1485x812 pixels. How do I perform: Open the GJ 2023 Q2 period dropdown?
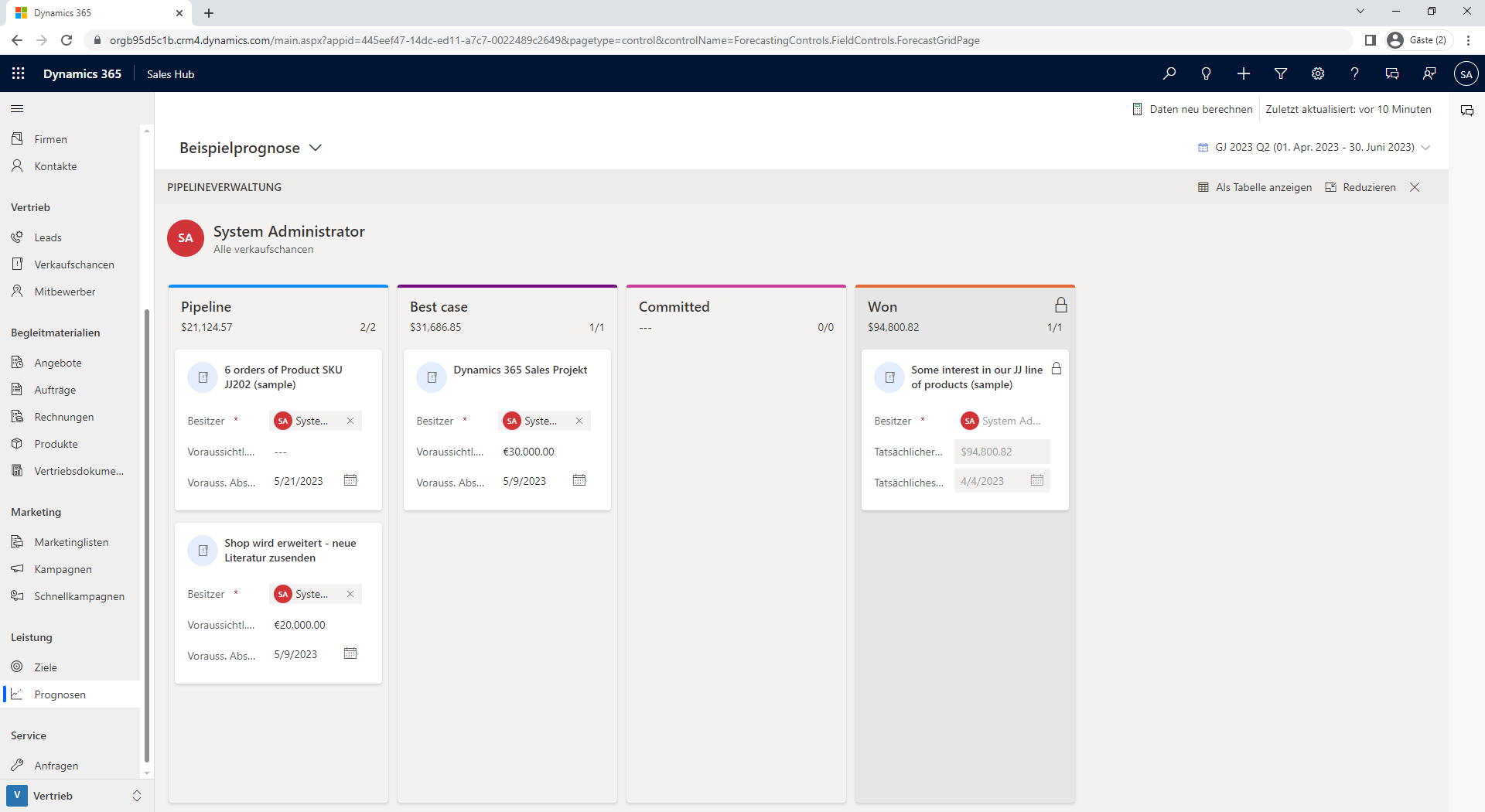coord(1425,147)
